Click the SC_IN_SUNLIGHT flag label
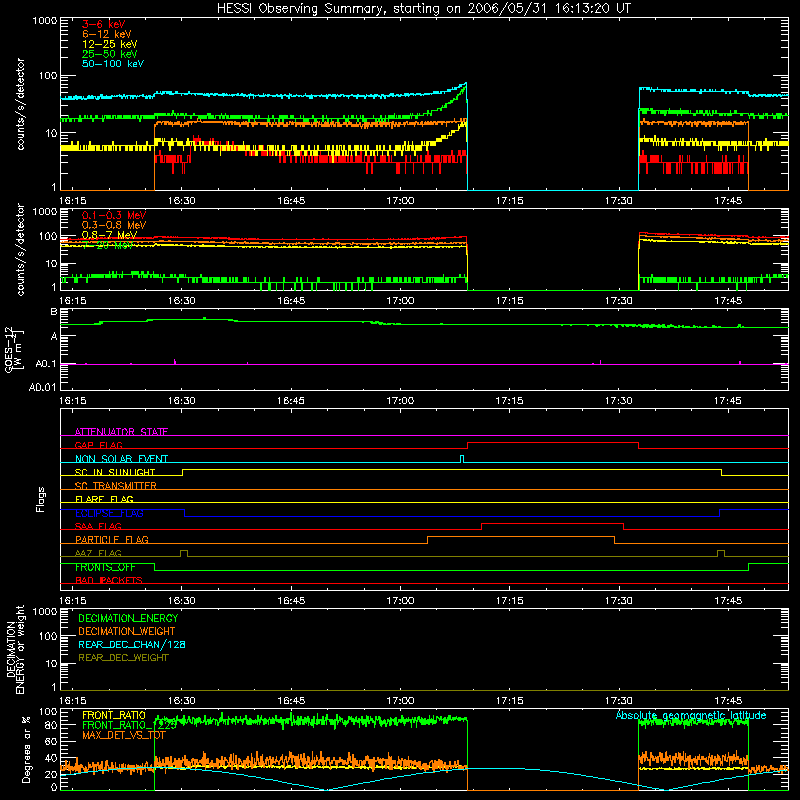Viewport: 800px width, 800px height. [115, 472]
